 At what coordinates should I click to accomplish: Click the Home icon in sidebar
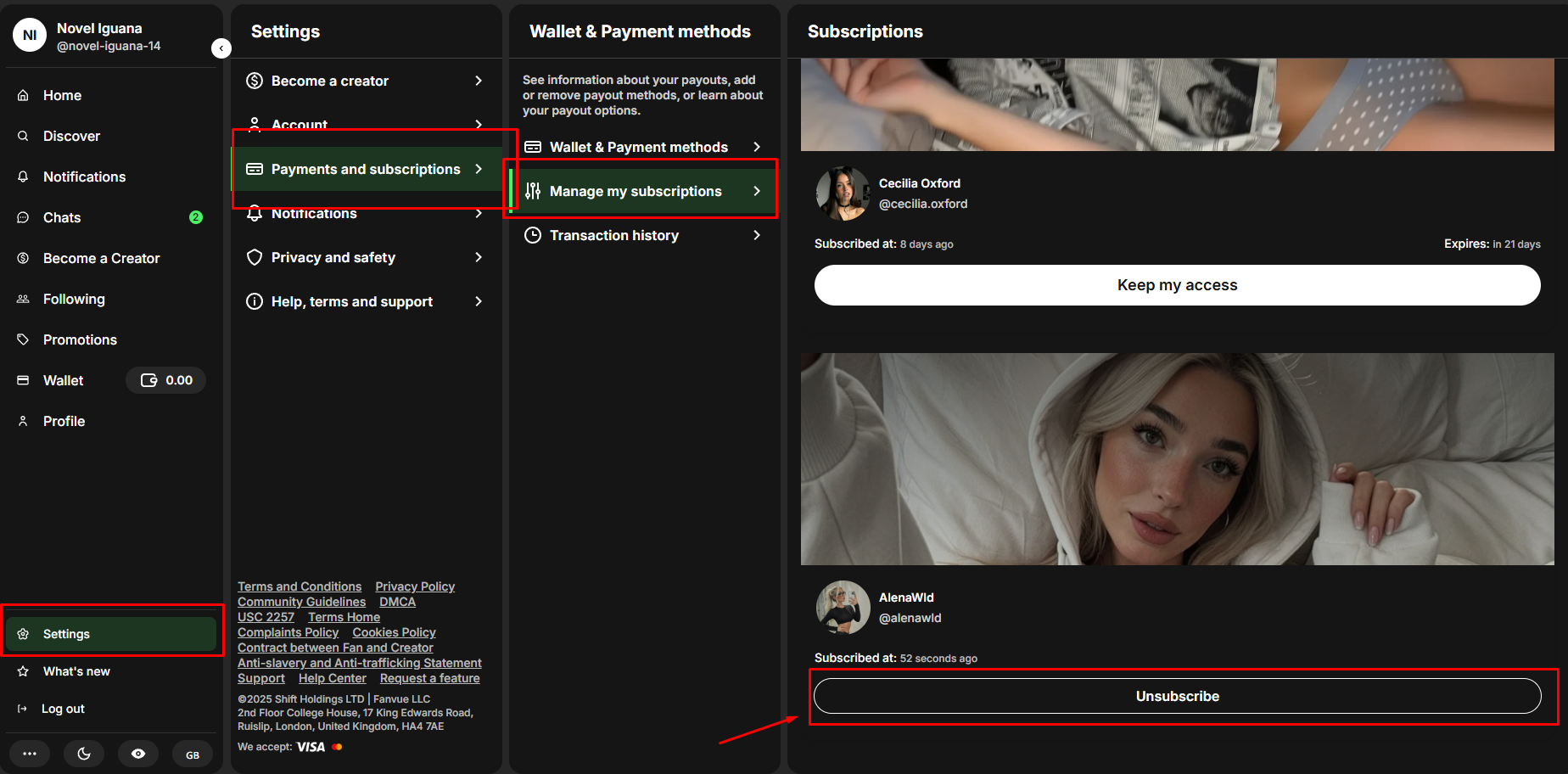coord(23,95)
